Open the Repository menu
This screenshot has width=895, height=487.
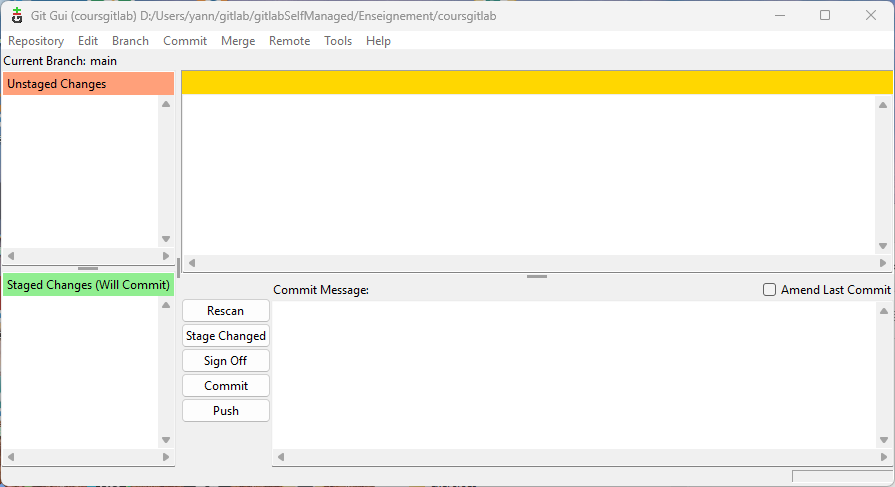click(x=36, y=41)
